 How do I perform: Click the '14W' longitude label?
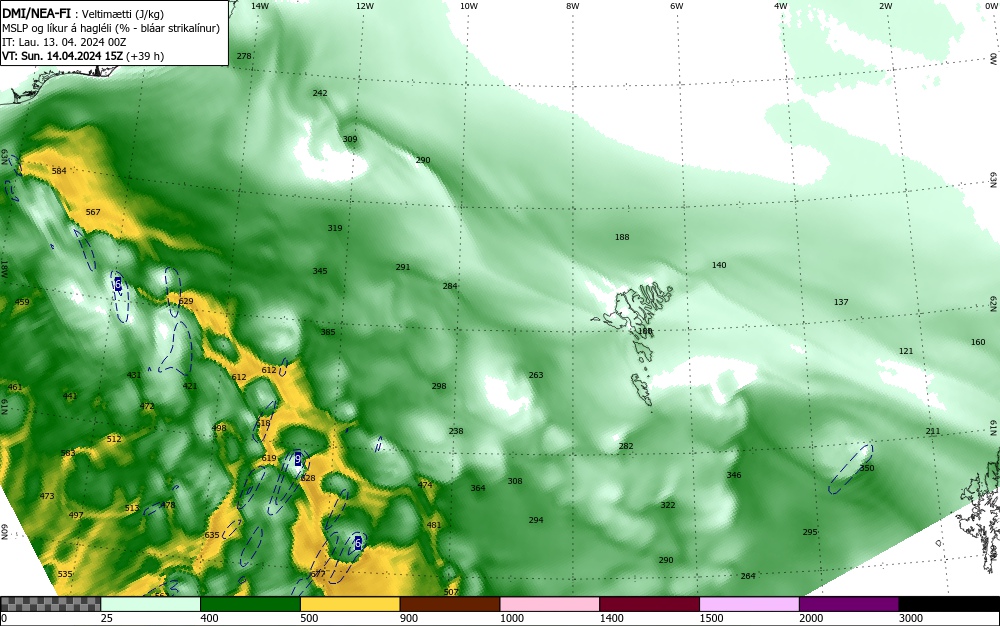coord(260,6)
